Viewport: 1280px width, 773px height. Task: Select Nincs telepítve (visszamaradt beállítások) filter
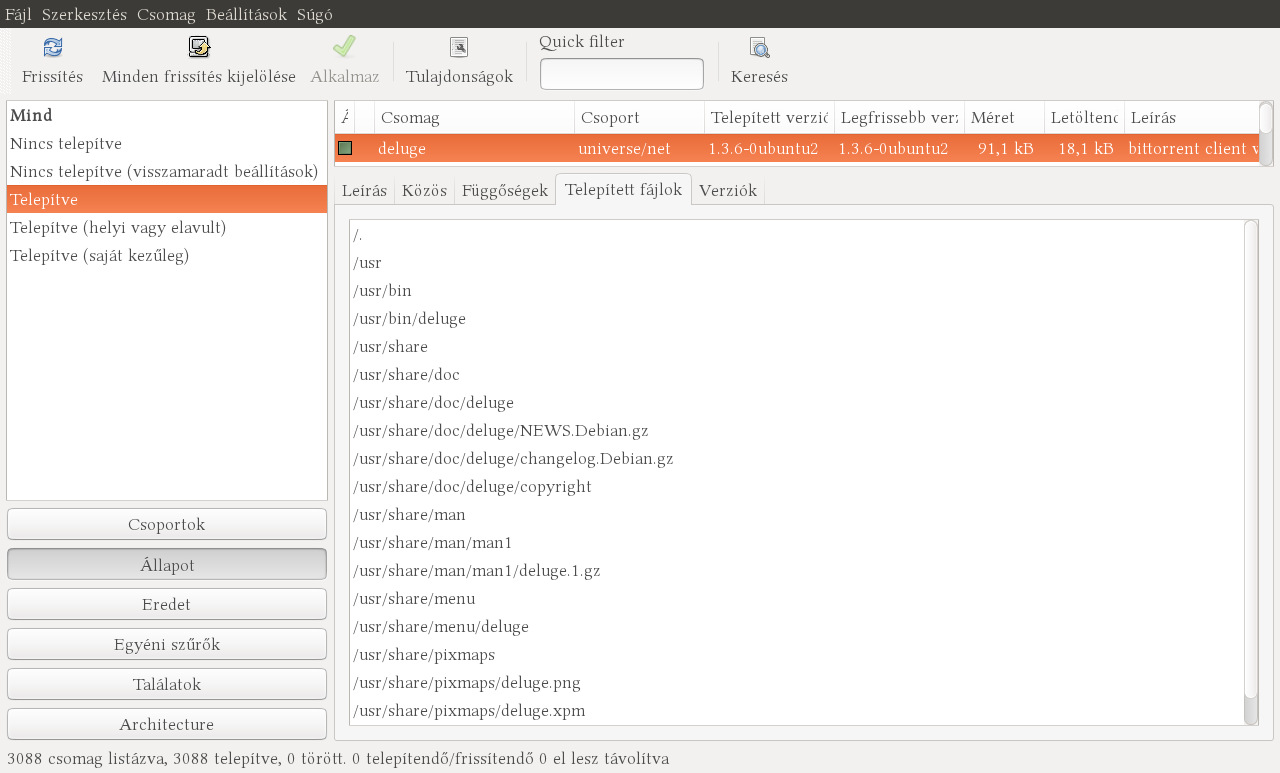[167, 171]
